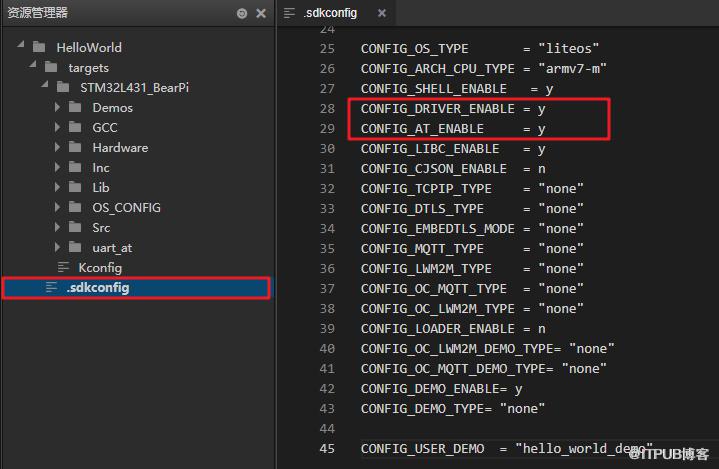
Task: Click the .sdkconfig file icon in tree
Action: [51, 287]
